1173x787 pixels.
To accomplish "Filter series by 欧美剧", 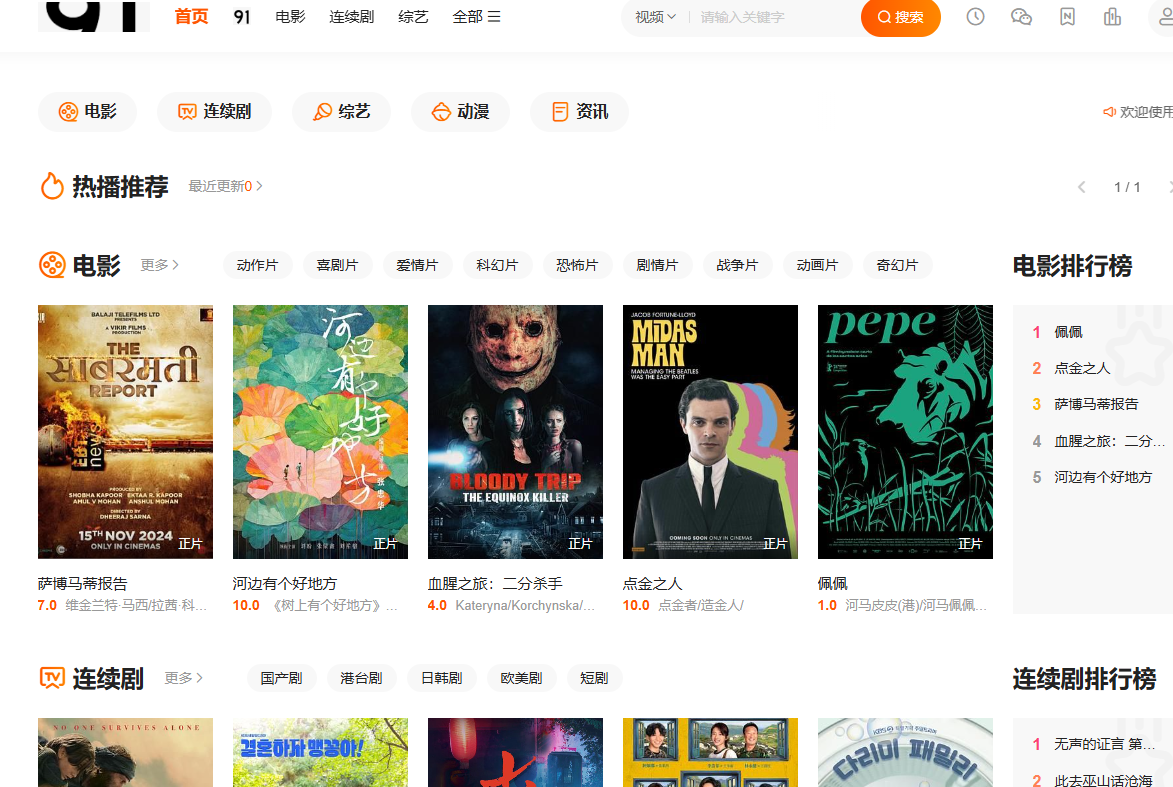I will pyautogui.click(x=521, y=679).
